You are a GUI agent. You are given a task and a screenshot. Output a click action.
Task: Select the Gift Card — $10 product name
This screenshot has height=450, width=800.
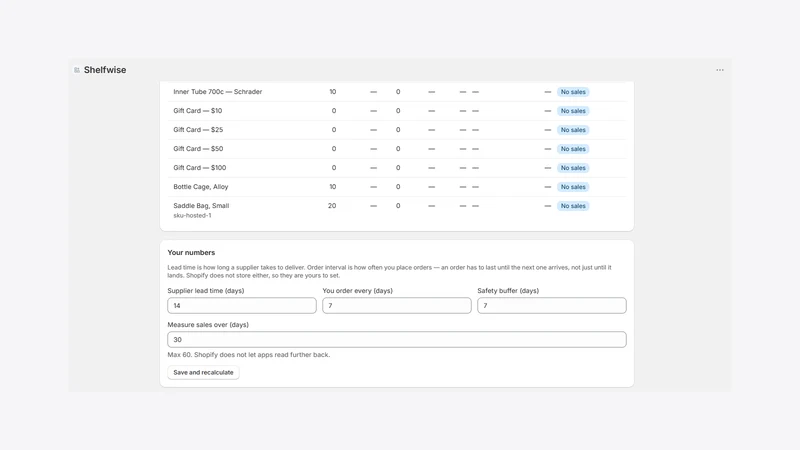[197, 111]
